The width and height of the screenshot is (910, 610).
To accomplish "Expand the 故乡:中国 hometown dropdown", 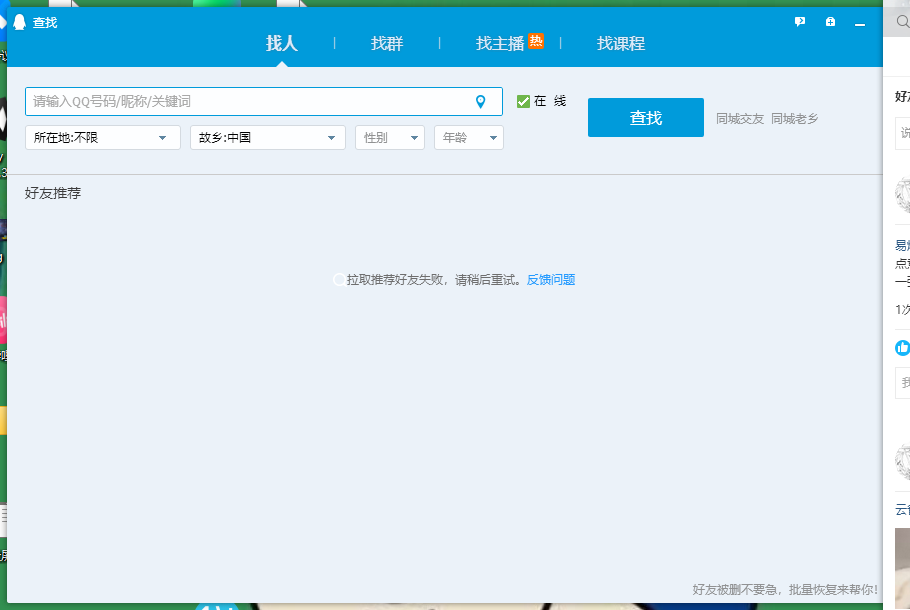I will (268, 138).
